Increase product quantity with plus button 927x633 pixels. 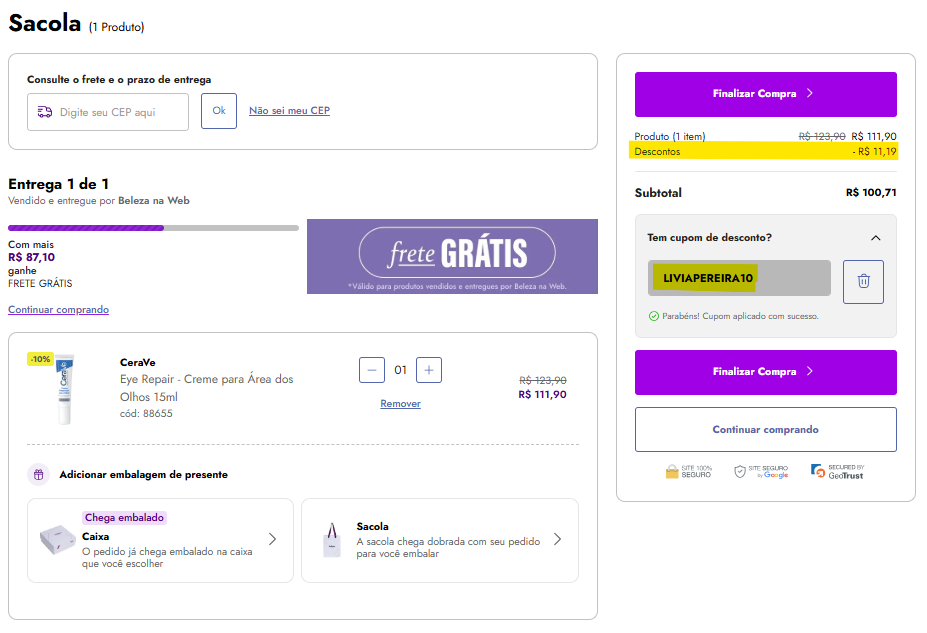click(429, 370)
